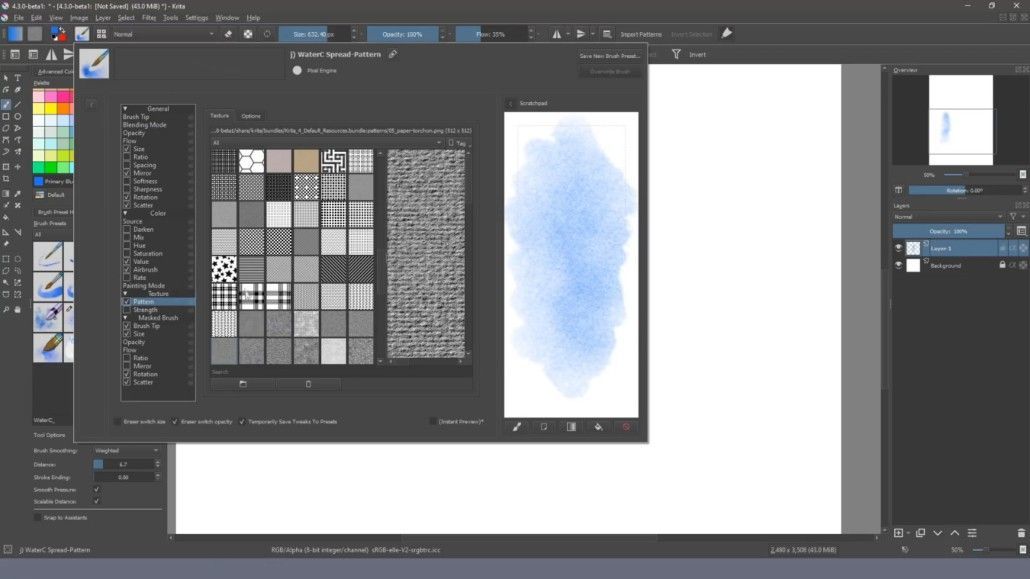
Task: Switch to the Options tab
Action: (251, 116)
